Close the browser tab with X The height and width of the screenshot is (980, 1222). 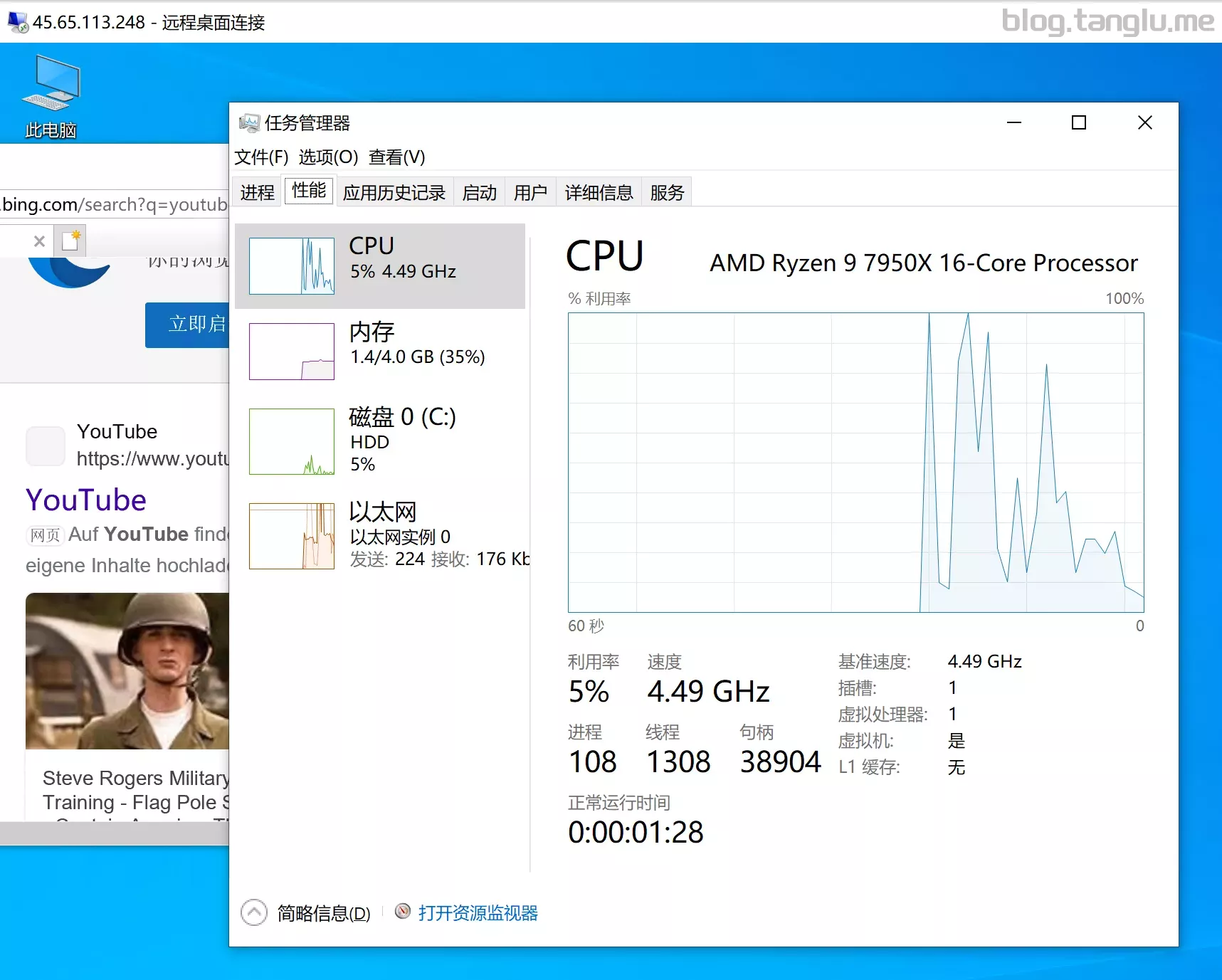pos(40,241)
